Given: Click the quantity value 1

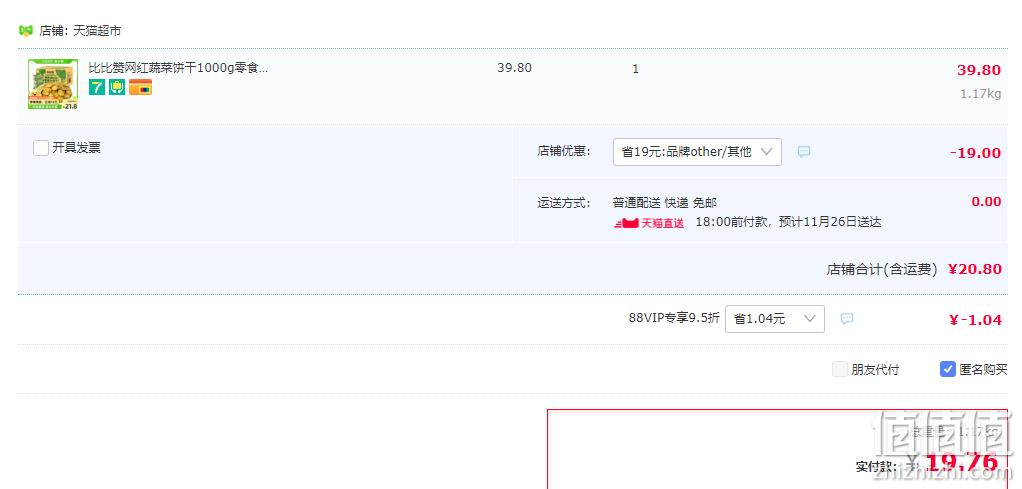Looking at the screenshot, I should (x=635, y=68).
